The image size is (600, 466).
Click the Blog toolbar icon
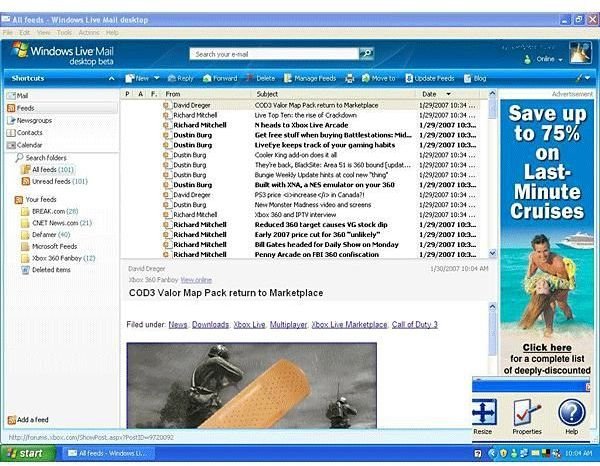[475, 78]
